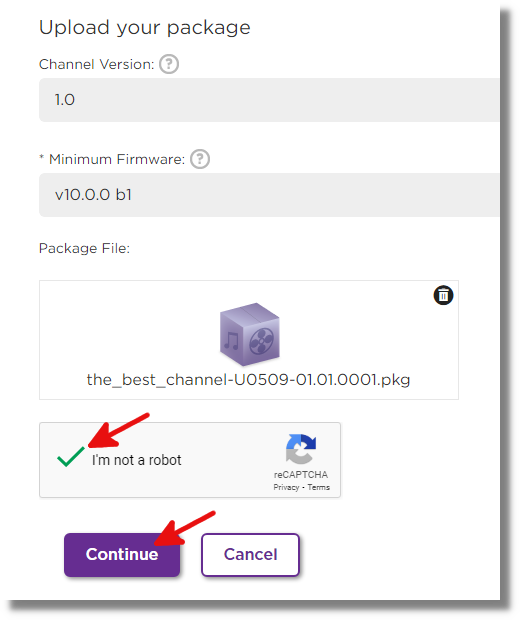This screenshot has width=520, height=620.
Task: Click the Minimum Firmware help question icon
Action: tap(200, 159)
